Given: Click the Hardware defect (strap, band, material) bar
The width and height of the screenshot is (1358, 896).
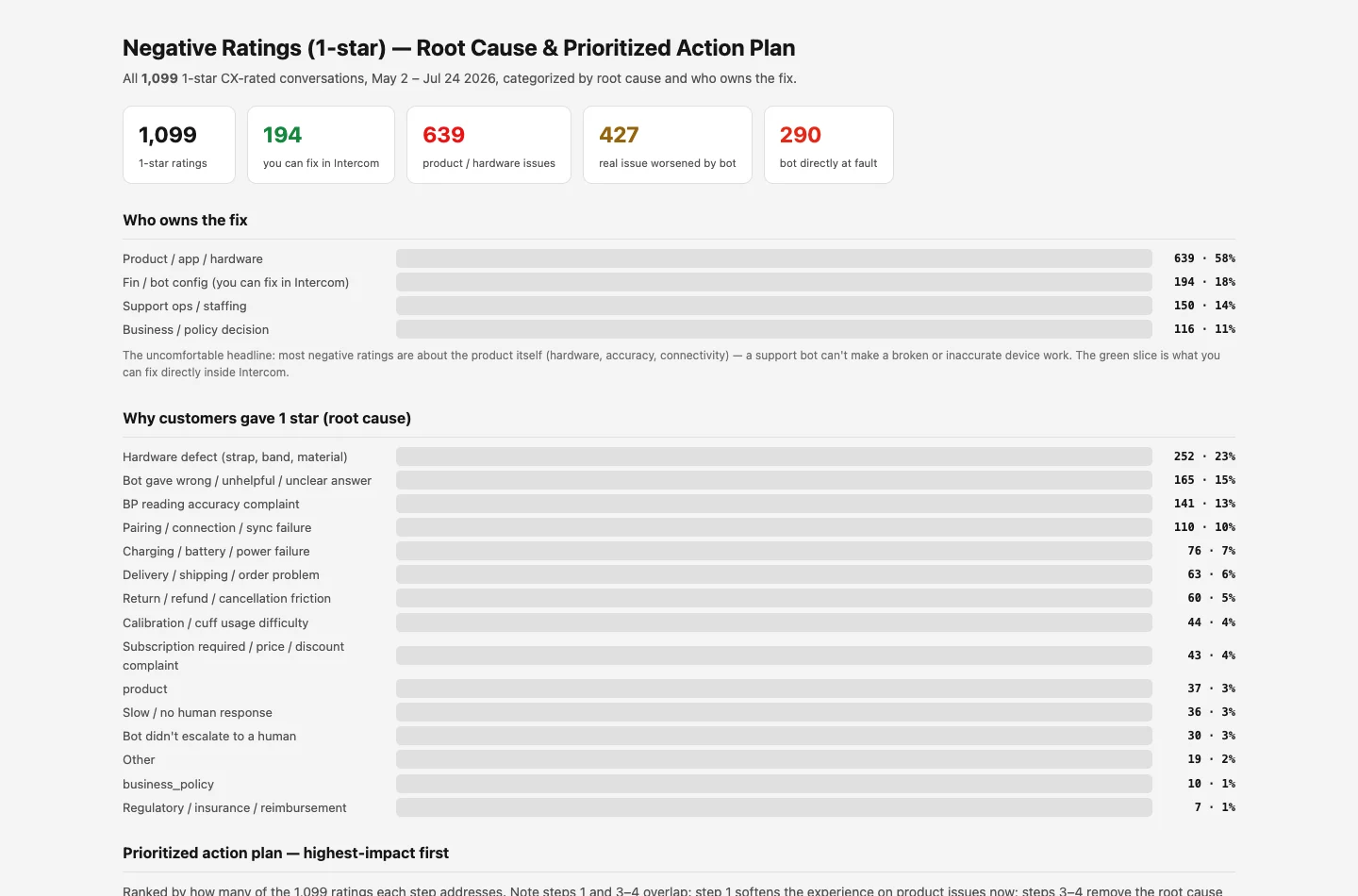Looking at the screenshot, I should point(774,456).
